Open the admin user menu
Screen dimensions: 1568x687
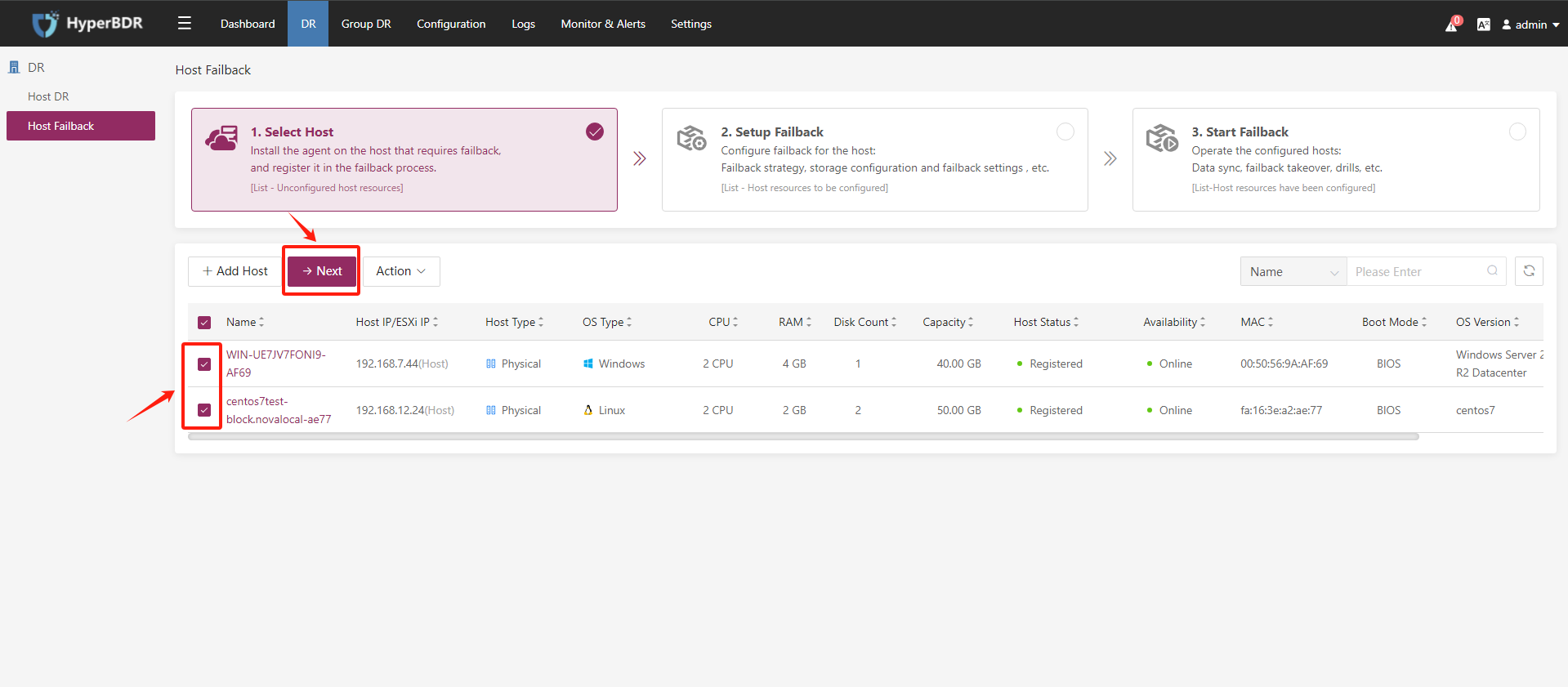coord(1530,25)
